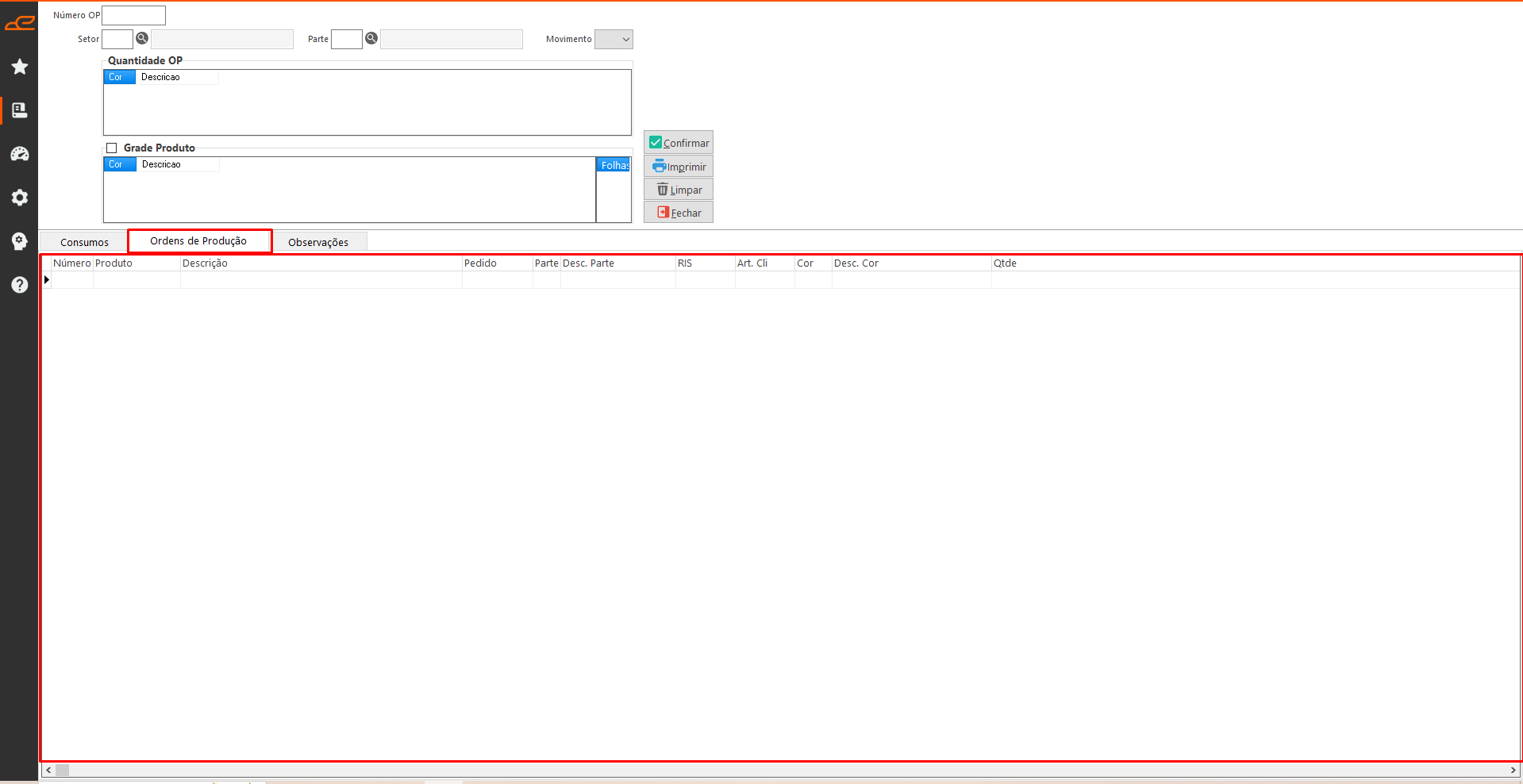Click the Parte search magnifier icon
The width and height of the screenshot is (1523, 784).
click(371, 38)
